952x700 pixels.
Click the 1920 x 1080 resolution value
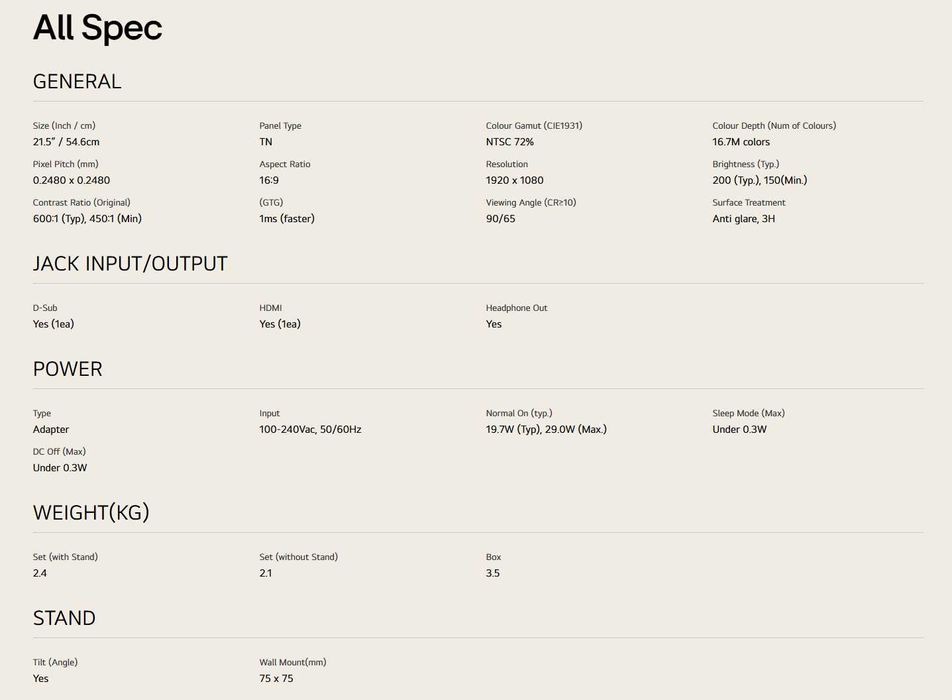coord(514,180)
